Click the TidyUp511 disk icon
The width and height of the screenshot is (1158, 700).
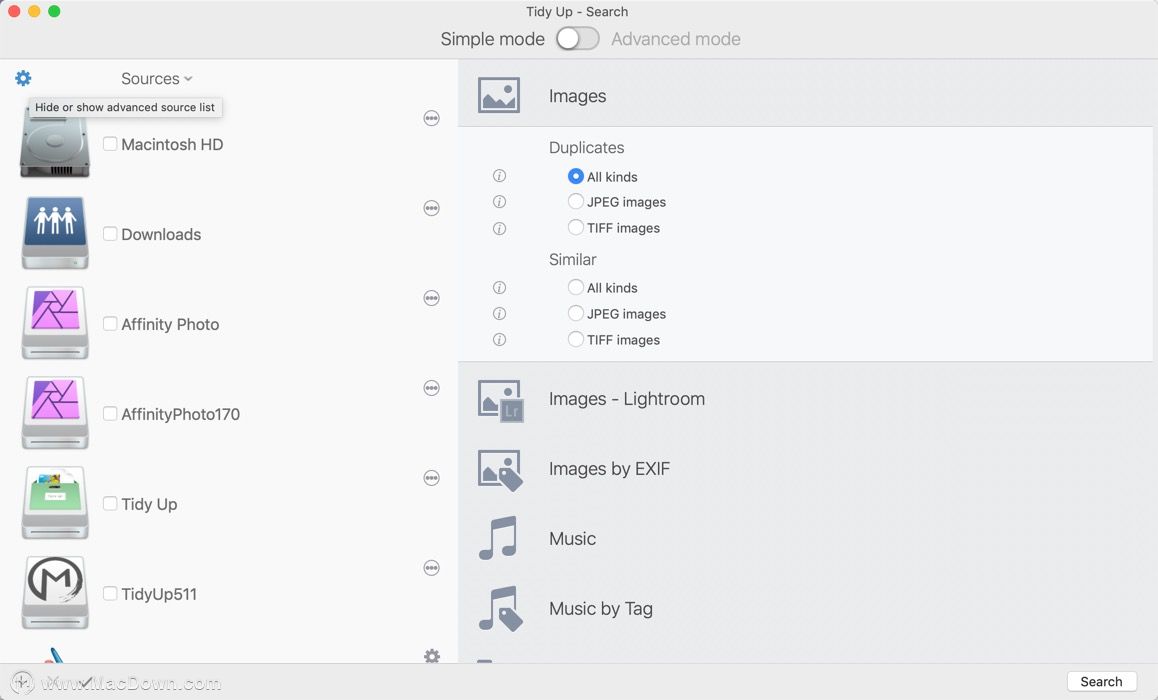55,593
